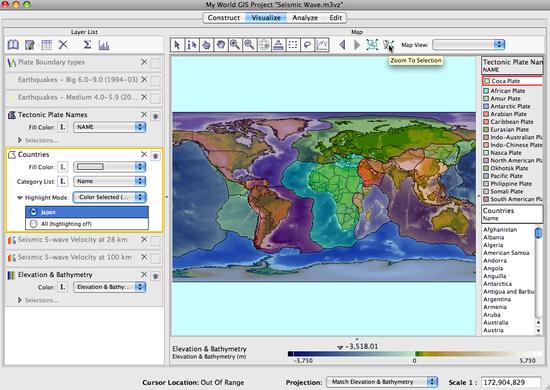Image resolution: width=550 pixels, height=390 pixels.
Task: Switch to the Construct tab
Action: point(224,18)
